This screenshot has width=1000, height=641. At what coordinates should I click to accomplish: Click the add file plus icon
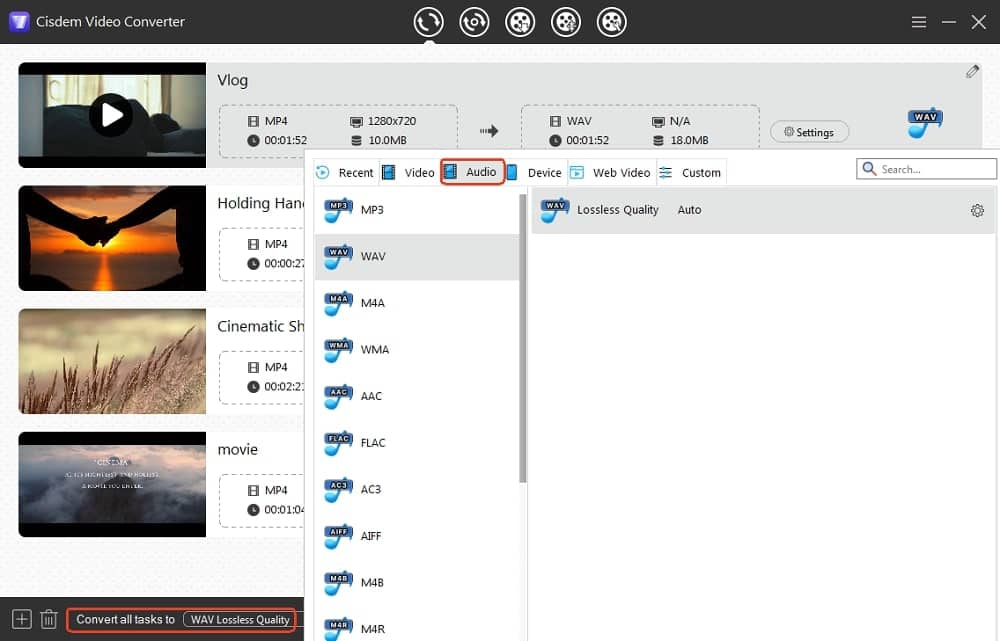[x=22, y=619]
